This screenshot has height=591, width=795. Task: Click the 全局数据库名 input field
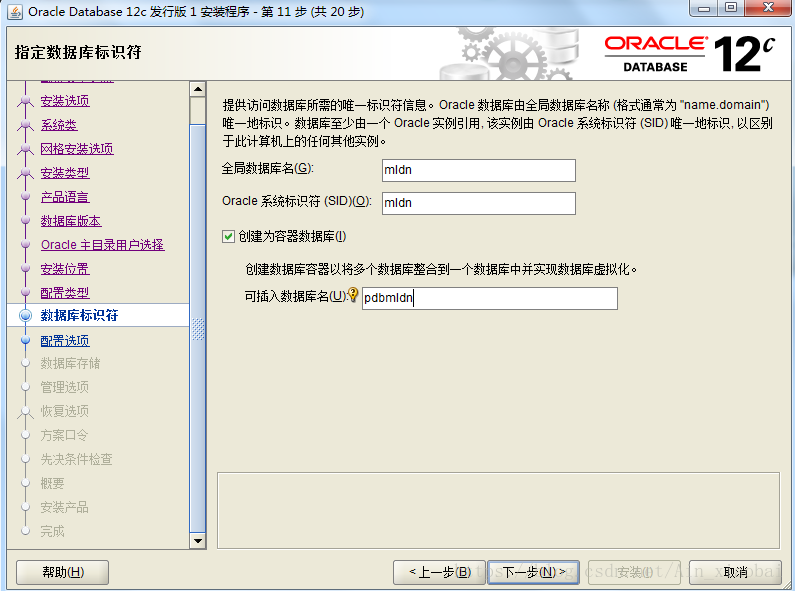pos(479,170)
